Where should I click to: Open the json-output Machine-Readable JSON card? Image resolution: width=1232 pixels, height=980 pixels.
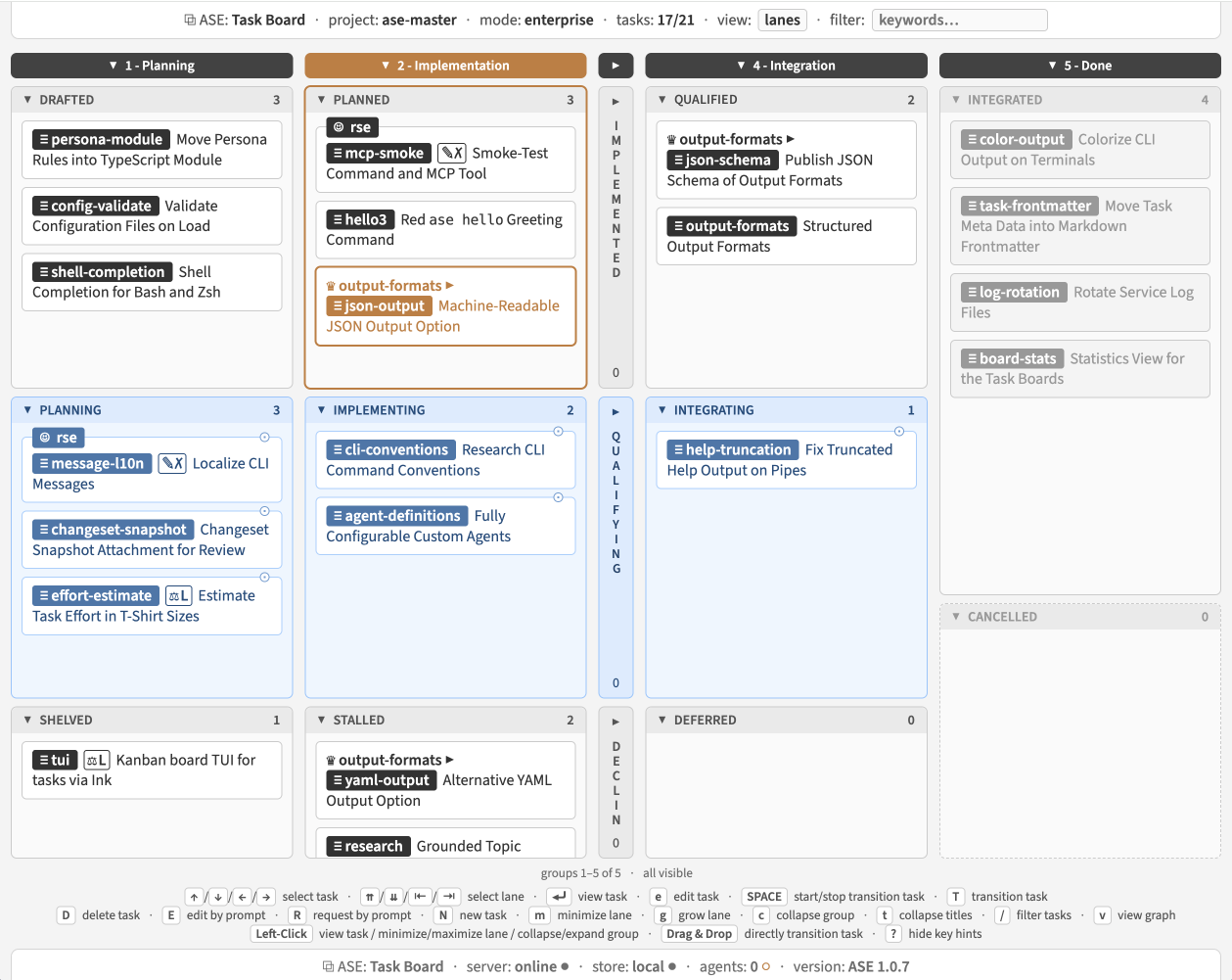pyautogui.click(x=445, y=306)
